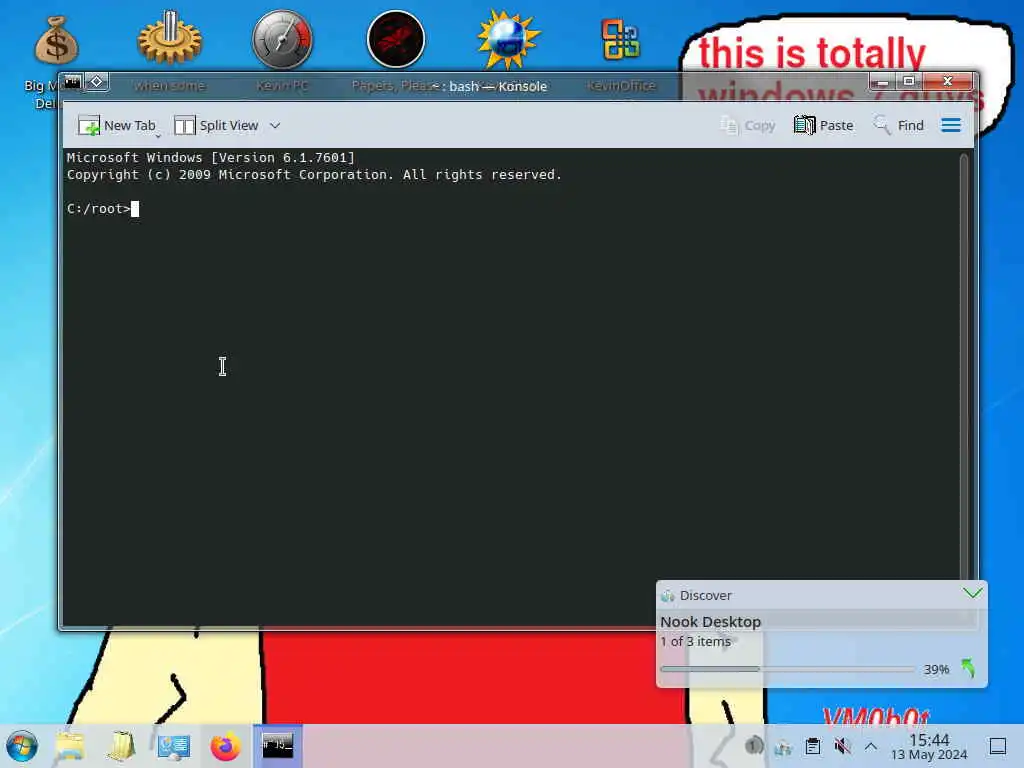Image resolution: width=1024 pixels, height=768 pixels.
Task: Select the Konsole task in the taskbar
Action: point(278,746)
